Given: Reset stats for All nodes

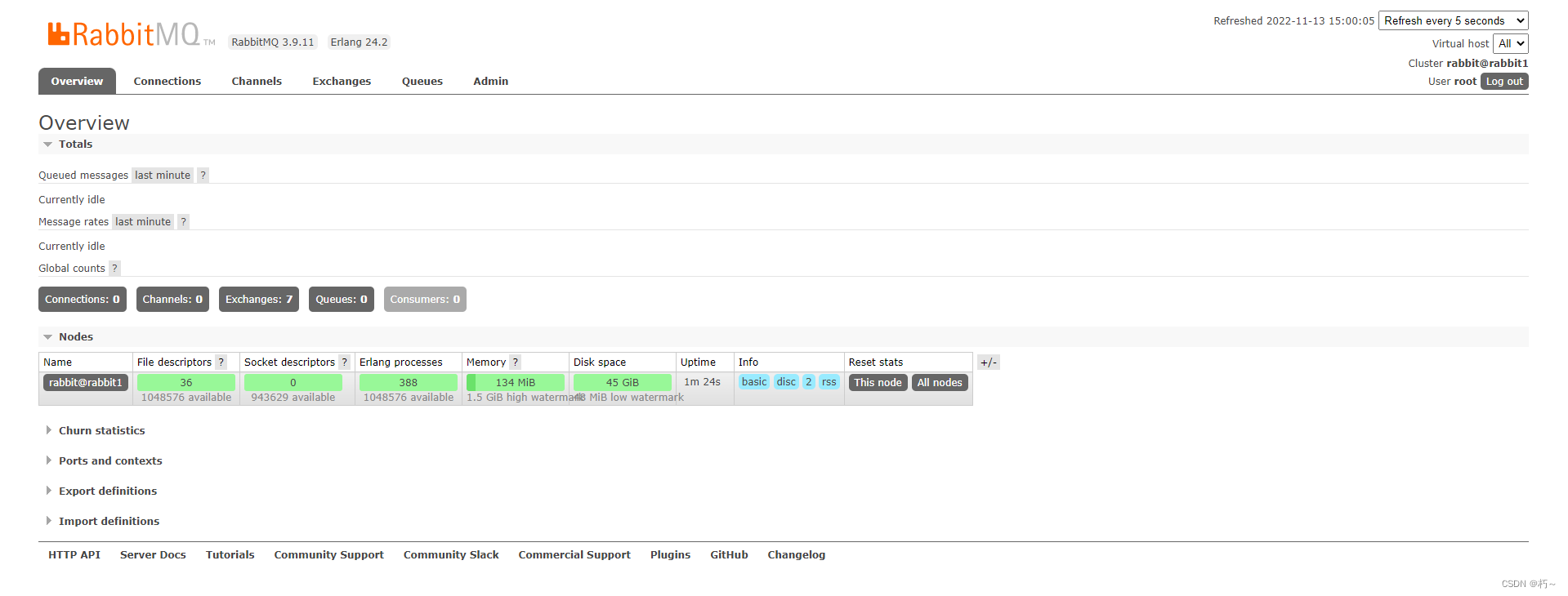Looking at the screenshot, I should click(940, 382).
